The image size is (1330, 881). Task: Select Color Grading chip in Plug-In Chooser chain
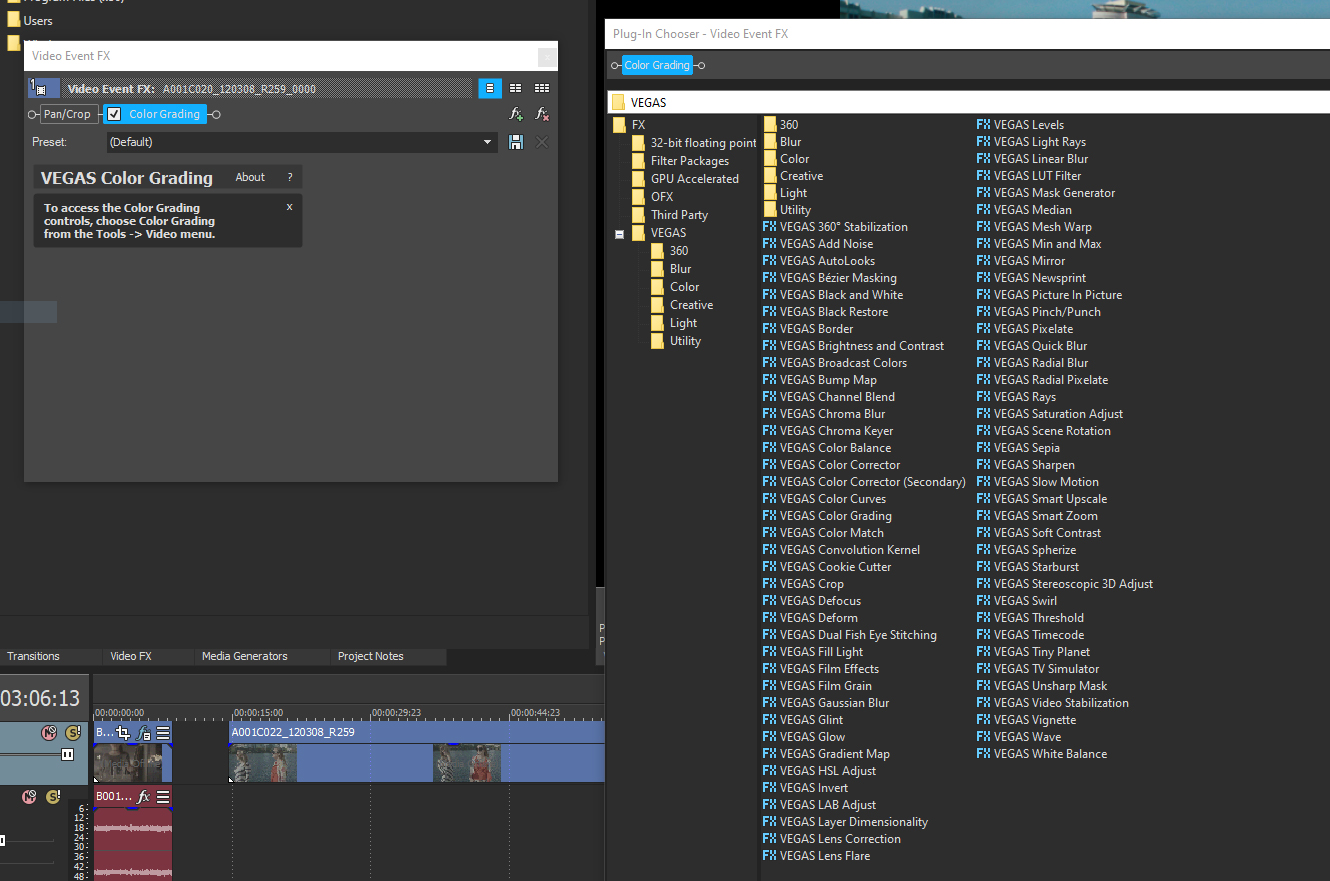tap(657, 65)
